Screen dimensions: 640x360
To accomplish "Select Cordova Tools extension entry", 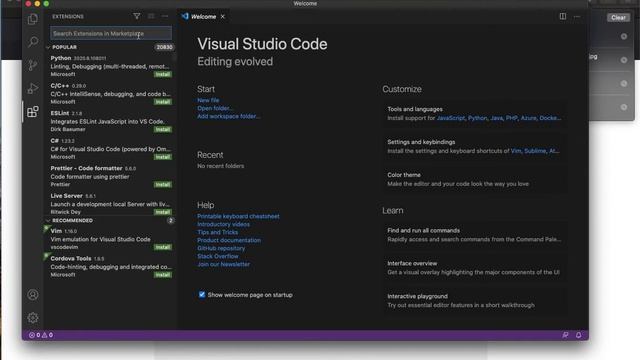I will click(111, 267).
